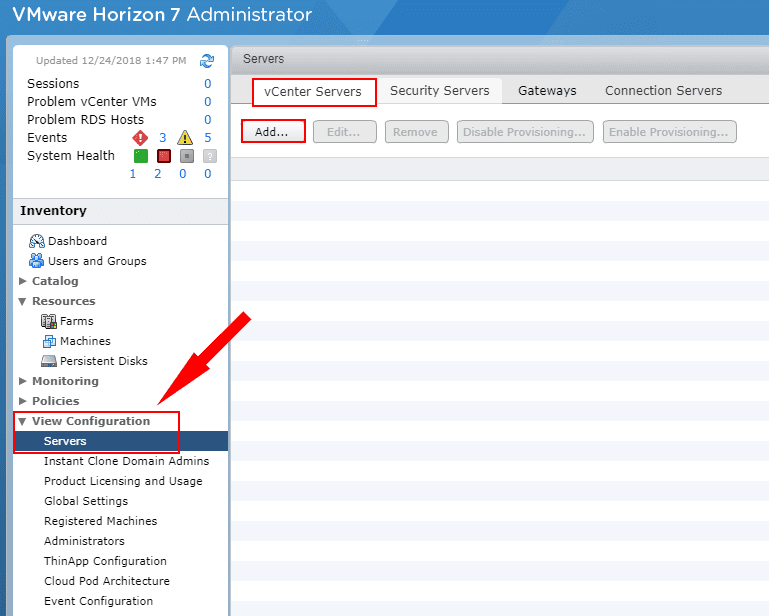This screenshot has height=616, width=769.
Task: Select Dashboard in the inventory
Action: pyautogui.click(x=77, y=241)
